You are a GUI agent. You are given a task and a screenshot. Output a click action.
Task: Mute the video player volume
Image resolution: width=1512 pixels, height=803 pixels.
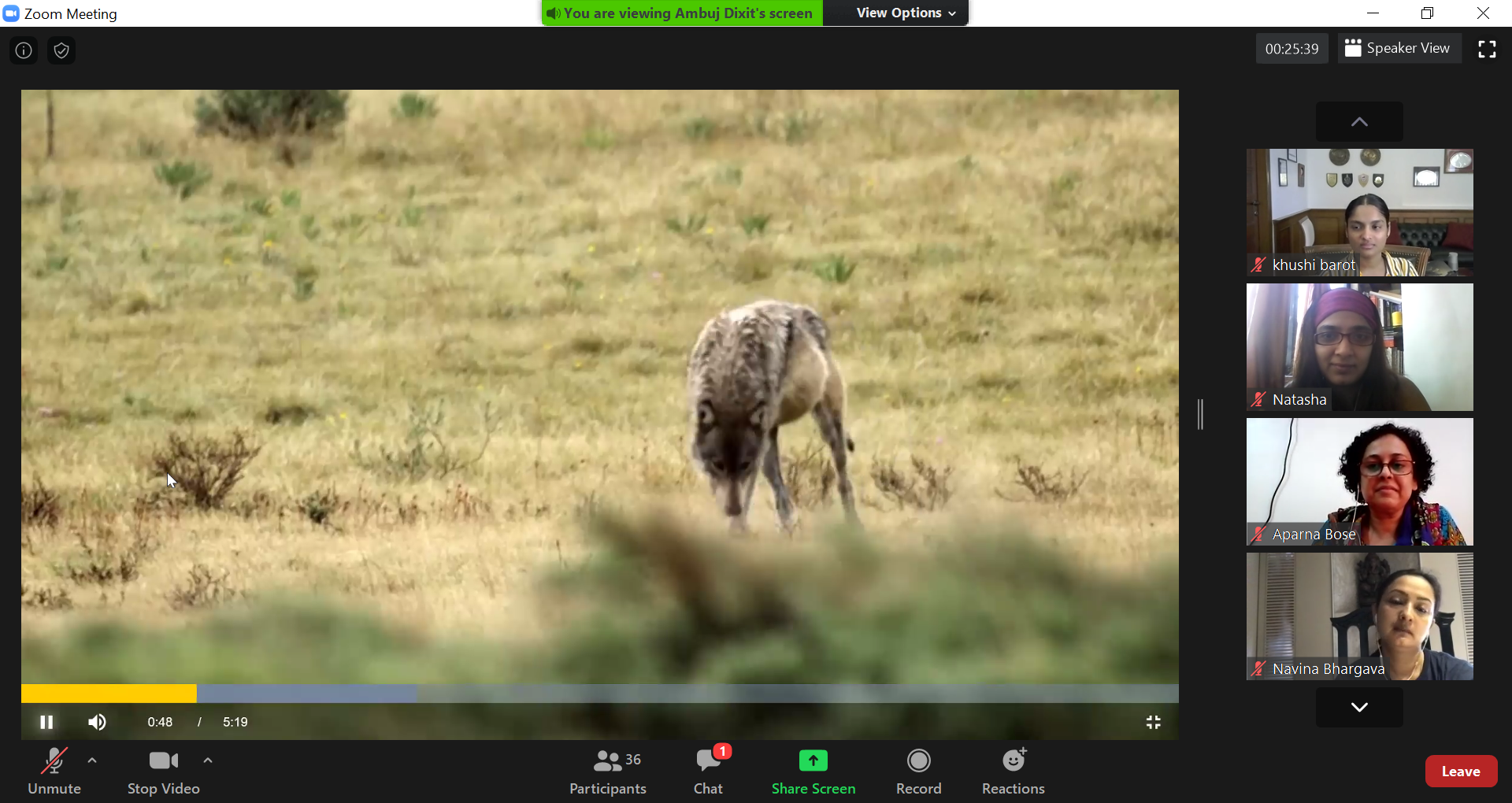pos(97,722)
